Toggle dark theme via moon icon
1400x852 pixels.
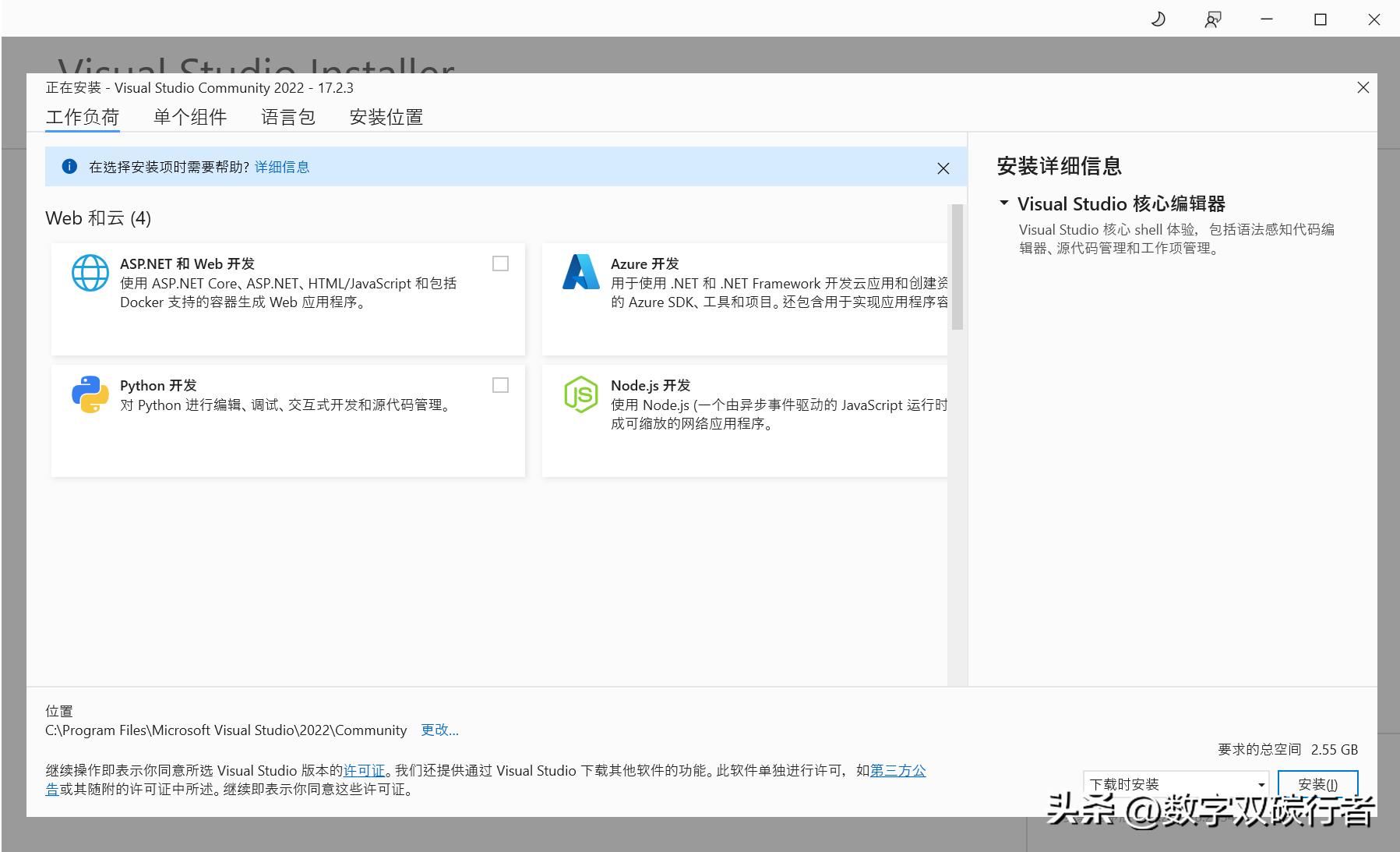tap(1158, 19)
